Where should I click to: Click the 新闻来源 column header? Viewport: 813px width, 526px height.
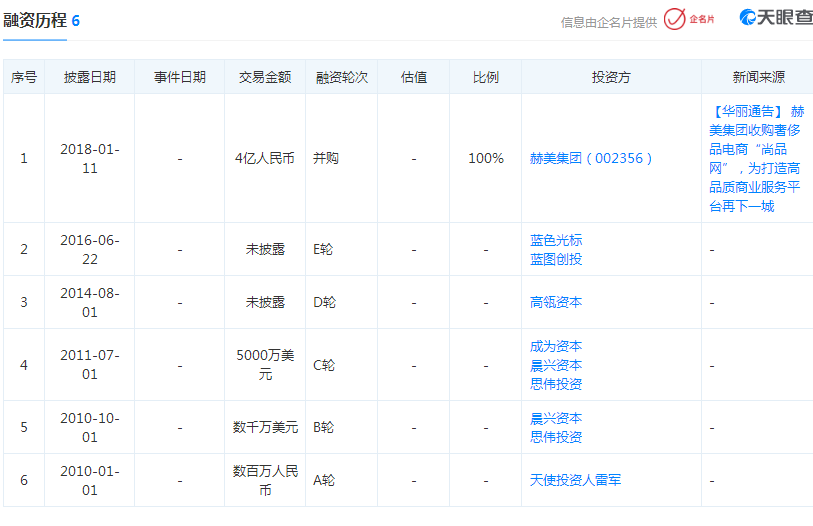[759, 77]
